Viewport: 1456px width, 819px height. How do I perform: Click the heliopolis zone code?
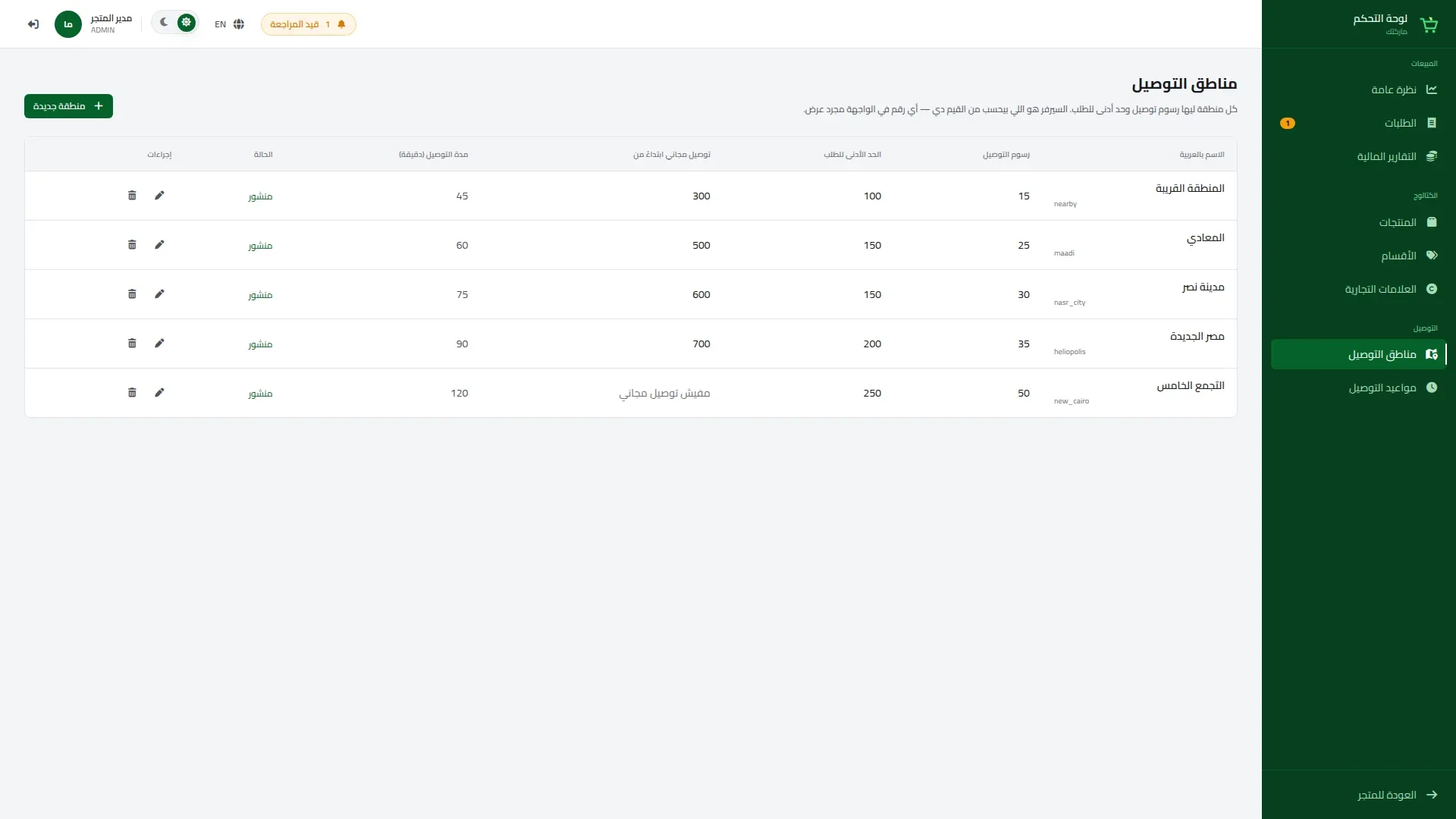pos(1069,352)
